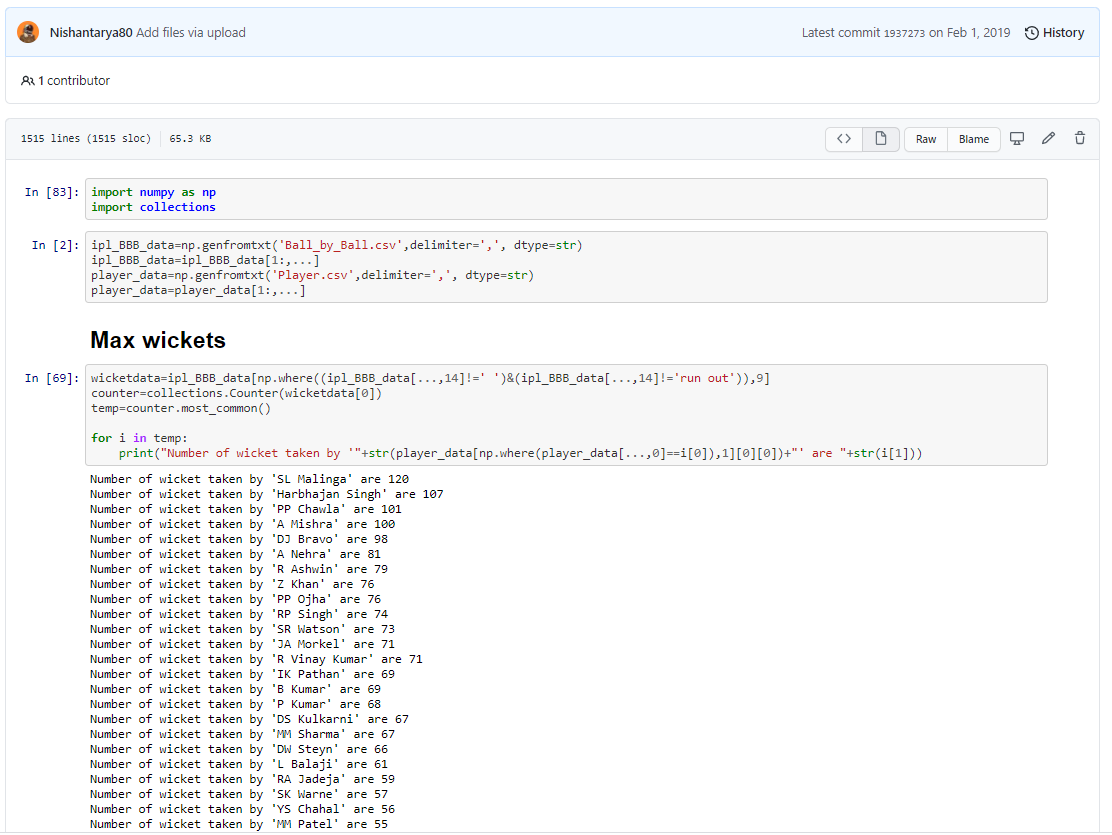The width and height of the screenshot is (1112, 835).
Task: Click the 'DJ Bravo' are 98 output line
Action: (x=239, y=539)
